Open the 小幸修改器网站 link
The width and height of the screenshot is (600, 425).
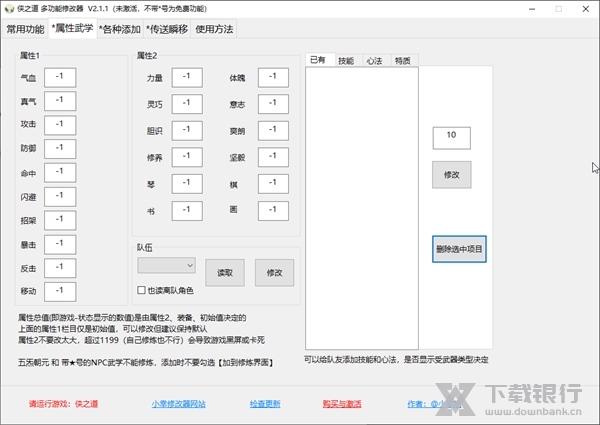click(x=178, y=404)
